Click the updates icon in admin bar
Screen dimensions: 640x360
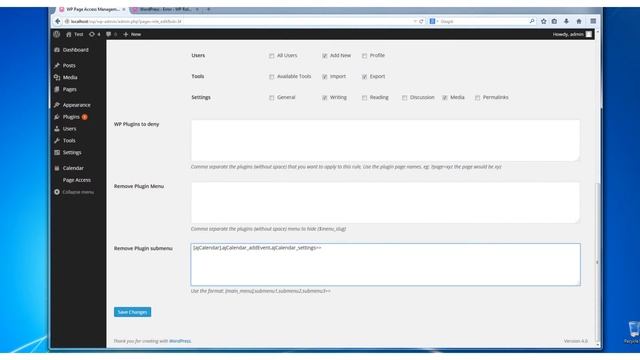(92, 34)
